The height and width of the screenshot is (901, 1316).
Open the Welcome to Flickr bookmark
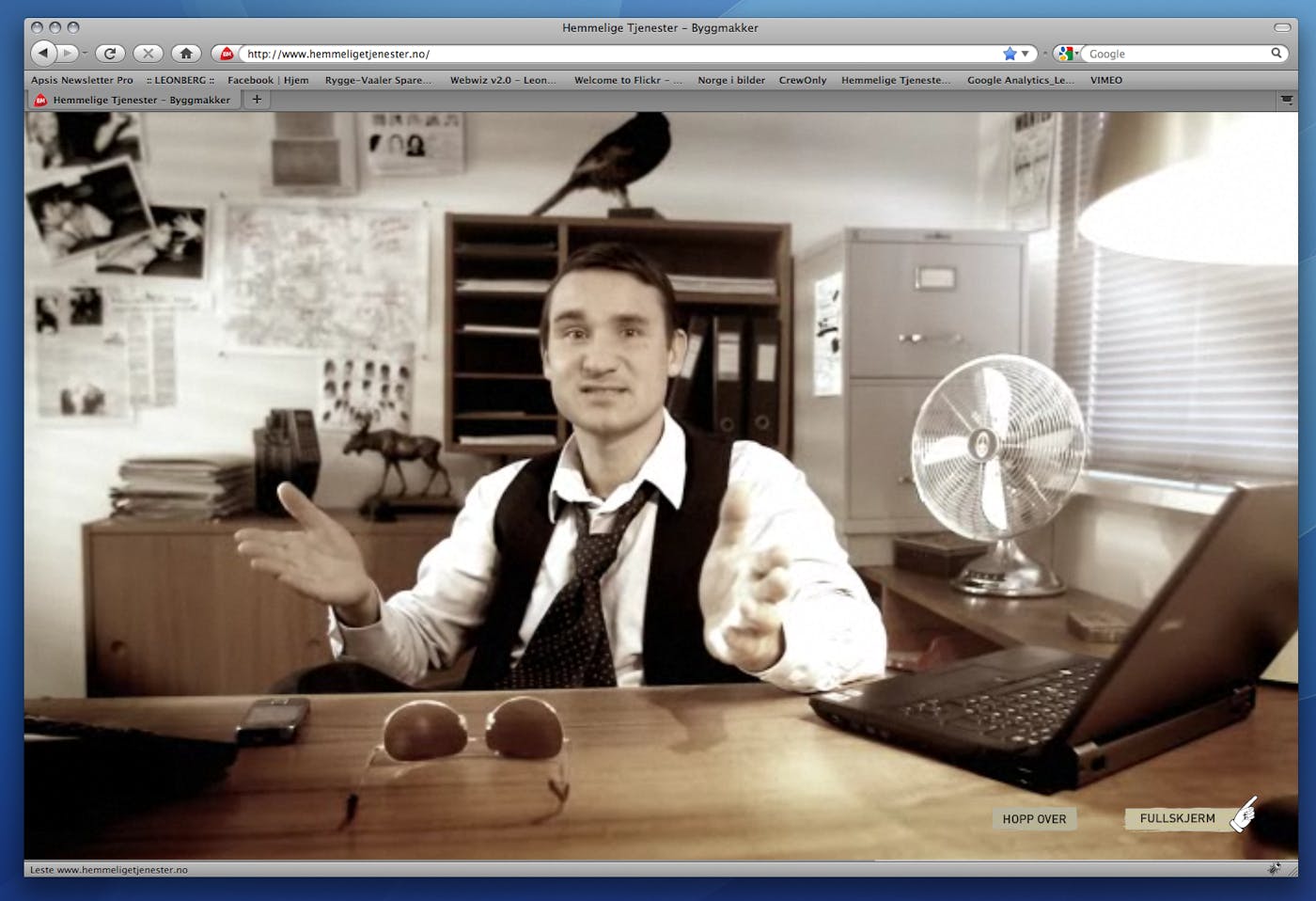(x=628, y=80)
